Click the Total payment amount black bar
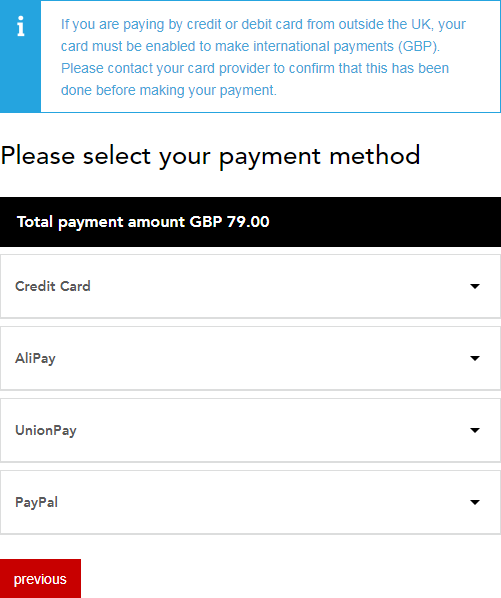501x598 pixels. click(250, 222)
